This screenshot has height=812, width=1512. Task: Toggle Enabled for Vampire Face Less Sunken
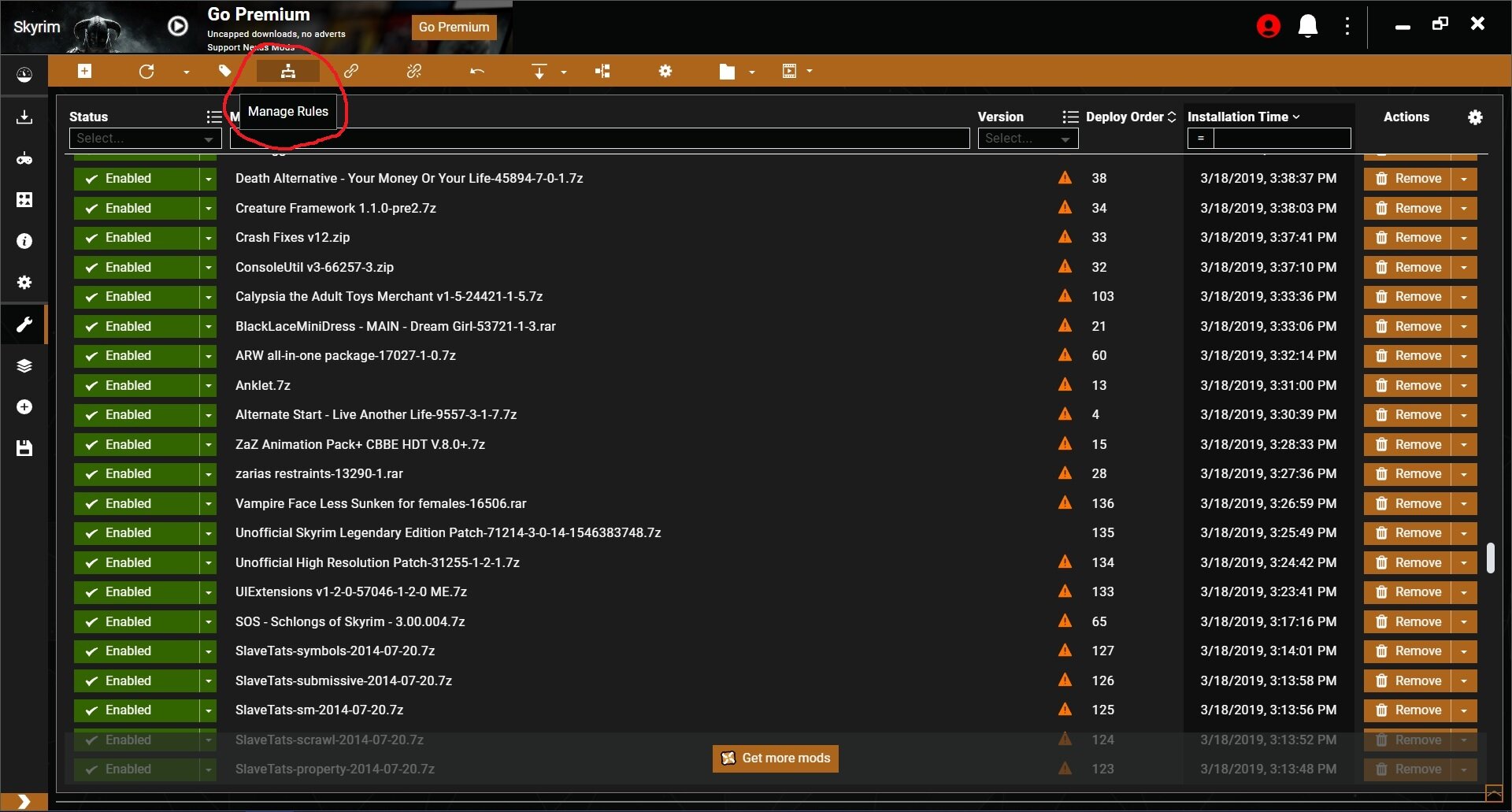[x=136, y=503]
